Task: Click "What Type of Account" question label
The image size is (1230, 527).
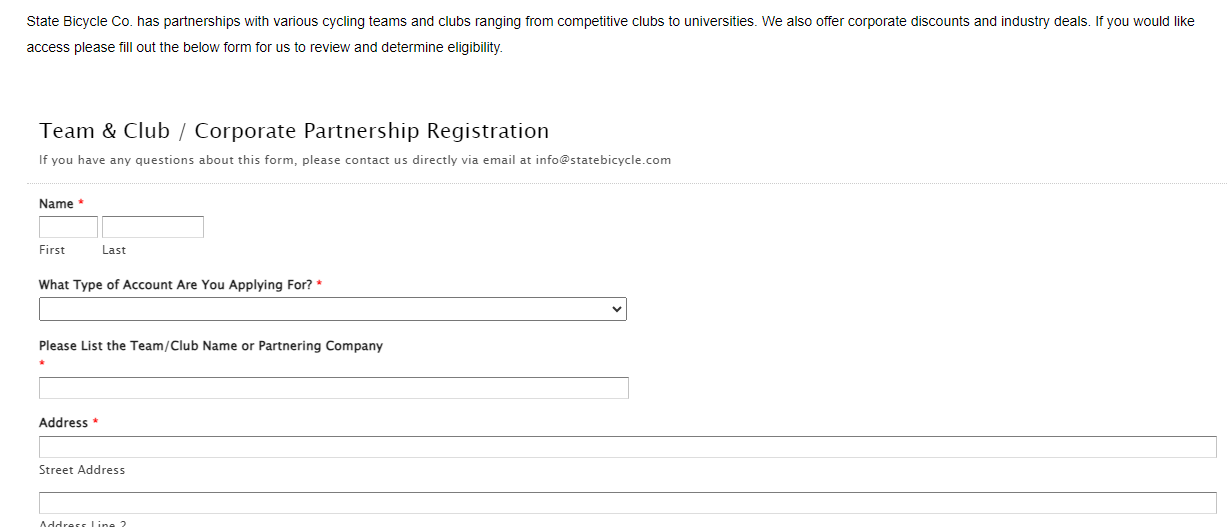Action: [175, 285]
